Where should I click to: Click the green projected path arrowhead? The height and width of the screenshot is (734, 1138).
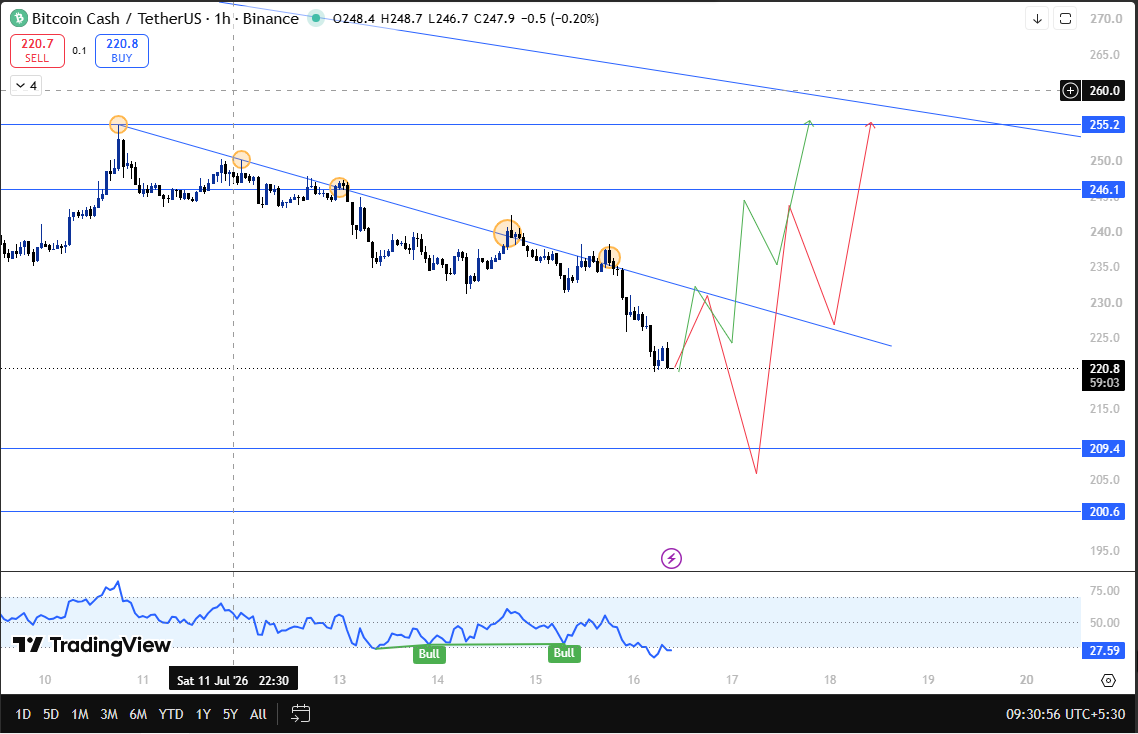click(809, 122)
